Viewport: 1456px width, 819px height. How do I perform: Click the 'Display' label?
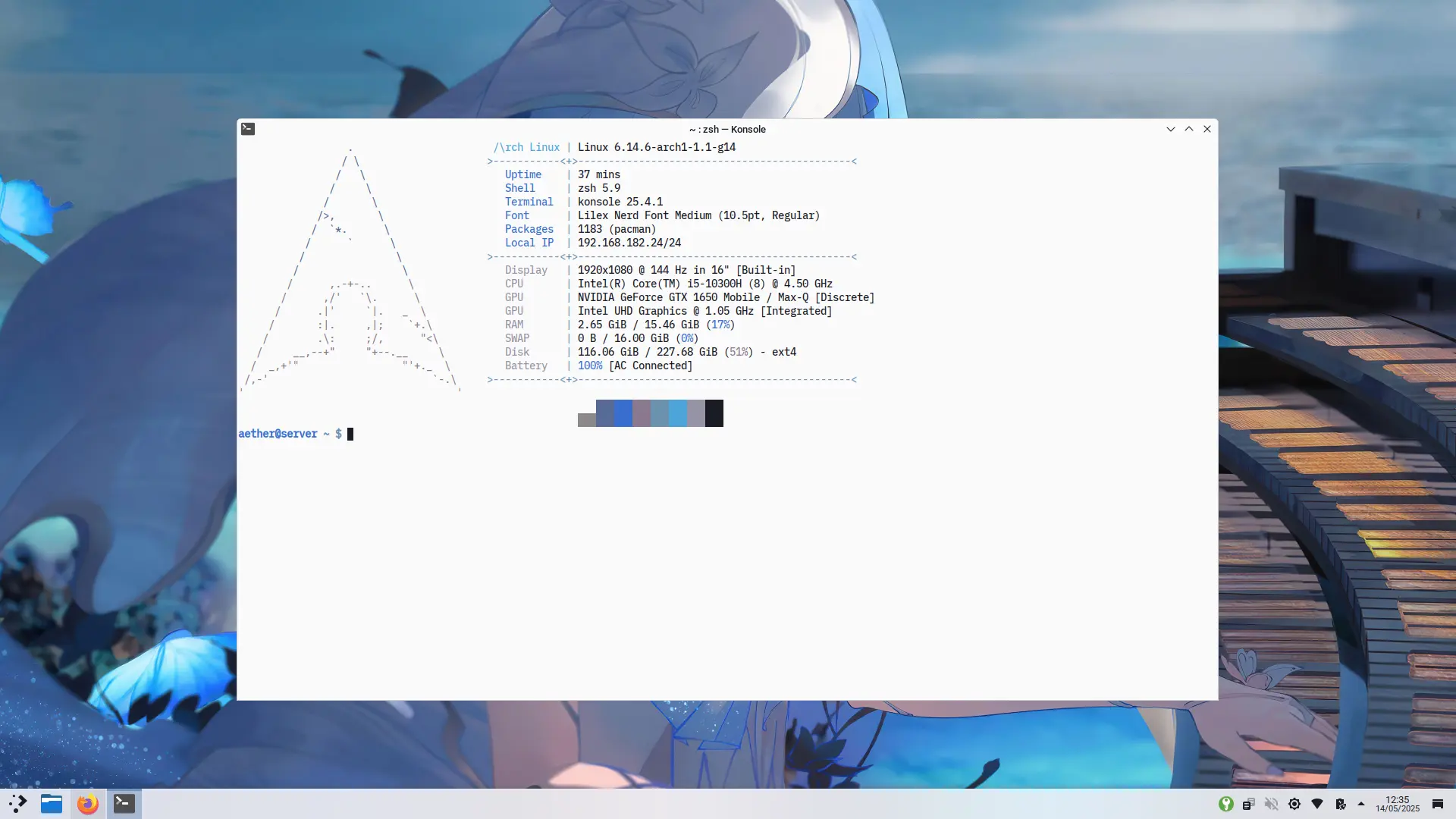pos(526,270)
